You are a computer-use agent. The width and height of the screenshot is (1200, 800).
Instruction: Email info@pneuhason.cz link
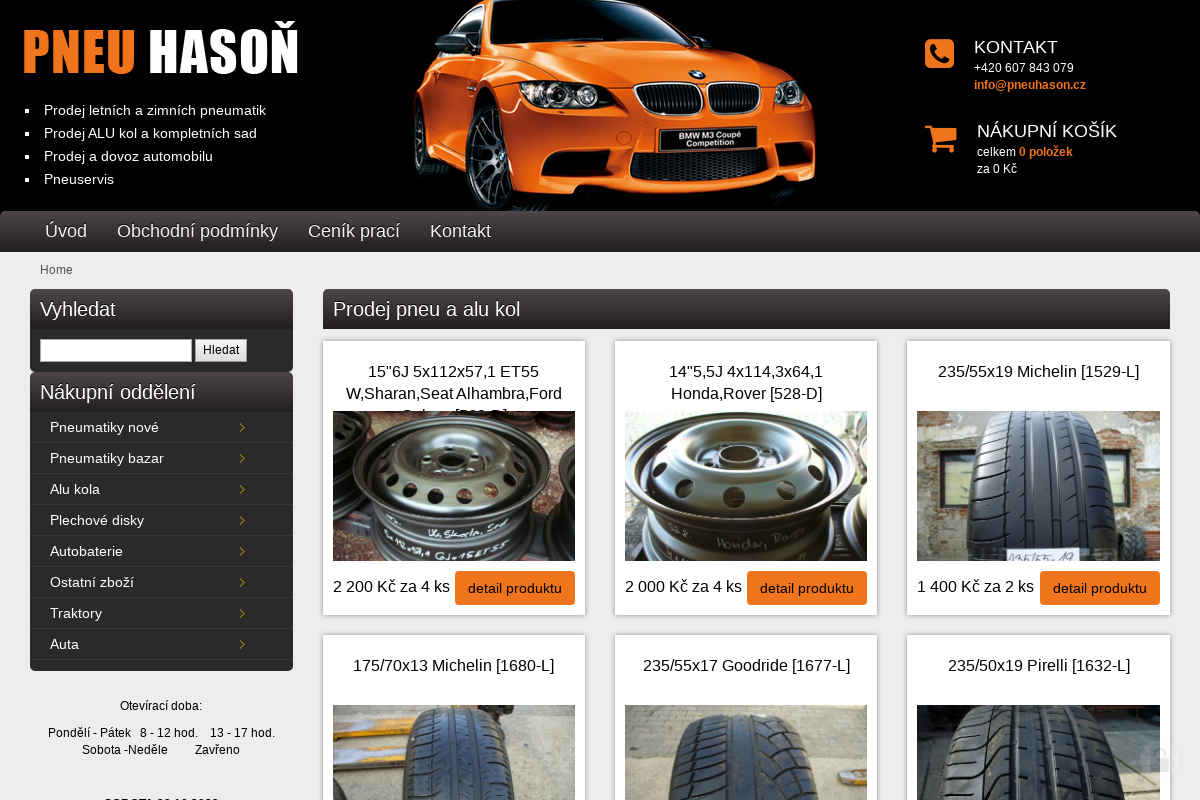(x=1029, y=85)
